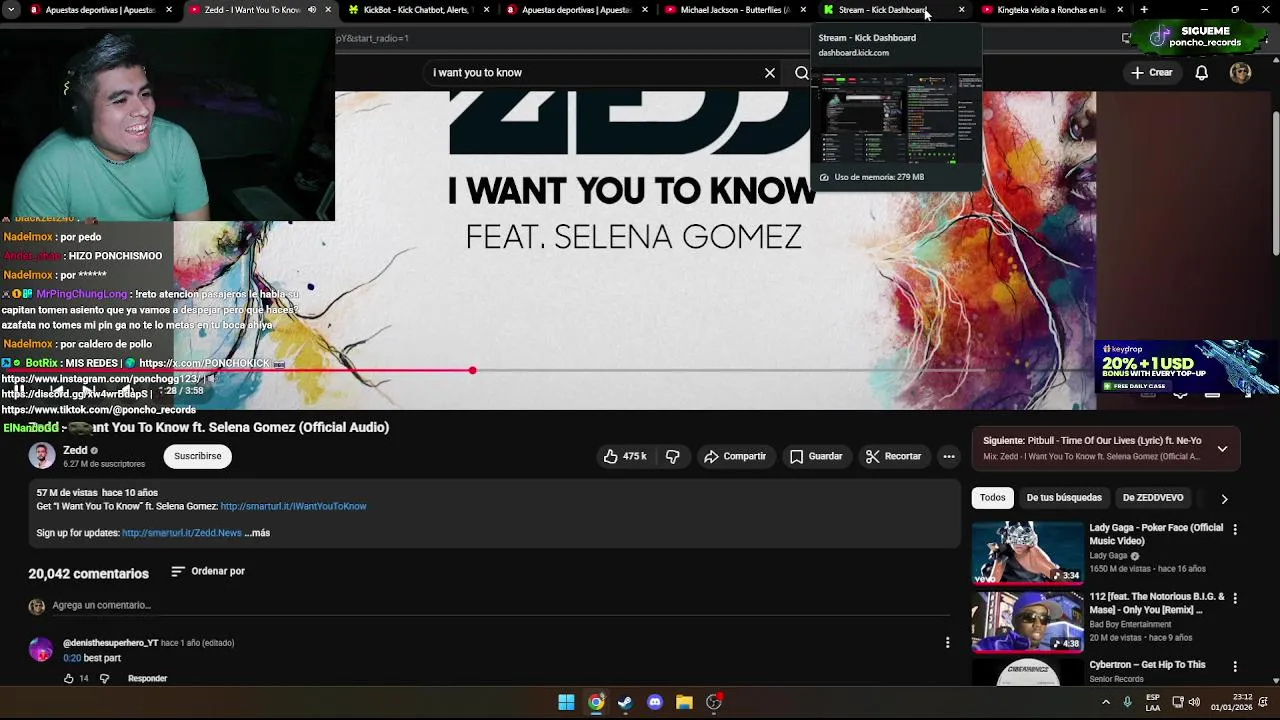Close the Michael Jackson - Butterflies tab
Image resolution: width=1280 pixels, height=720 pixels.
pos(803,10)
